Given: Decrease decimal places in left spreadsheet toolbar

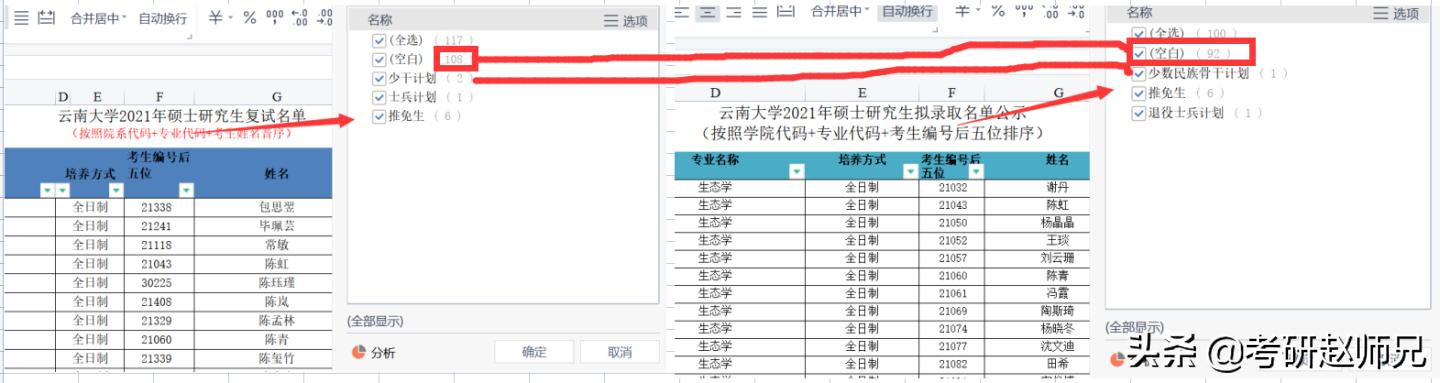Looking at the screenshot, I should pyautogui.click(x=324, y=18).
